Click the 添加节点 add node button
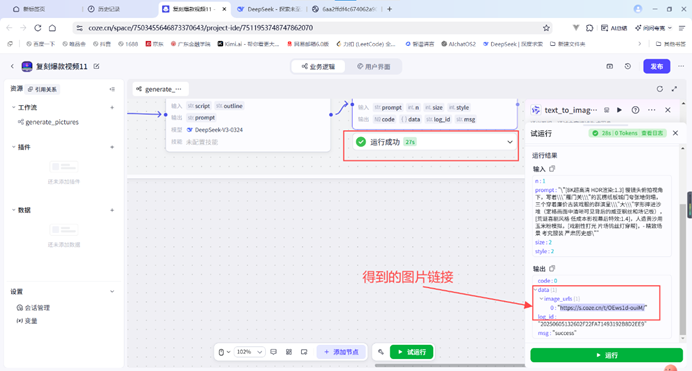Image resolution: width=692 pixels, height=371 pixels. point(341,352)
